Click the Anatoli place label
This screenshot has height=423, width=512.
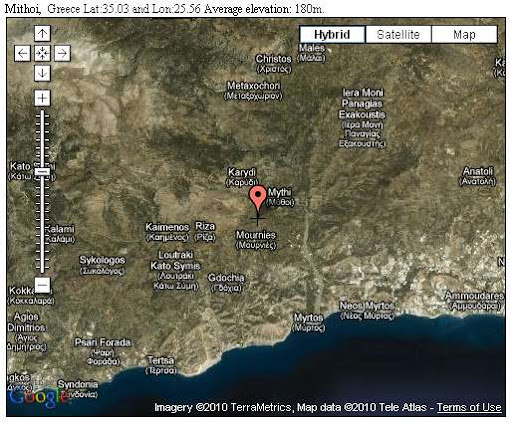pyautogui.click(x=478, y=176)
